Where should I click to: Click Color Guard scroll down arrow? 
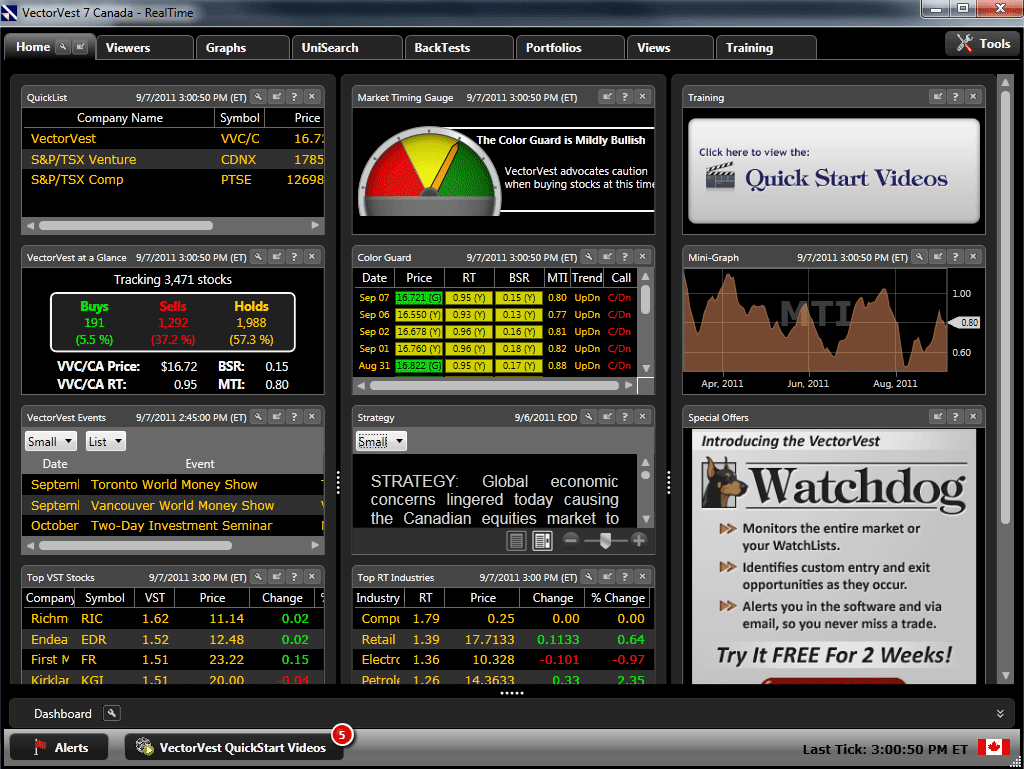pyautogui.click(x=645, y=368)
